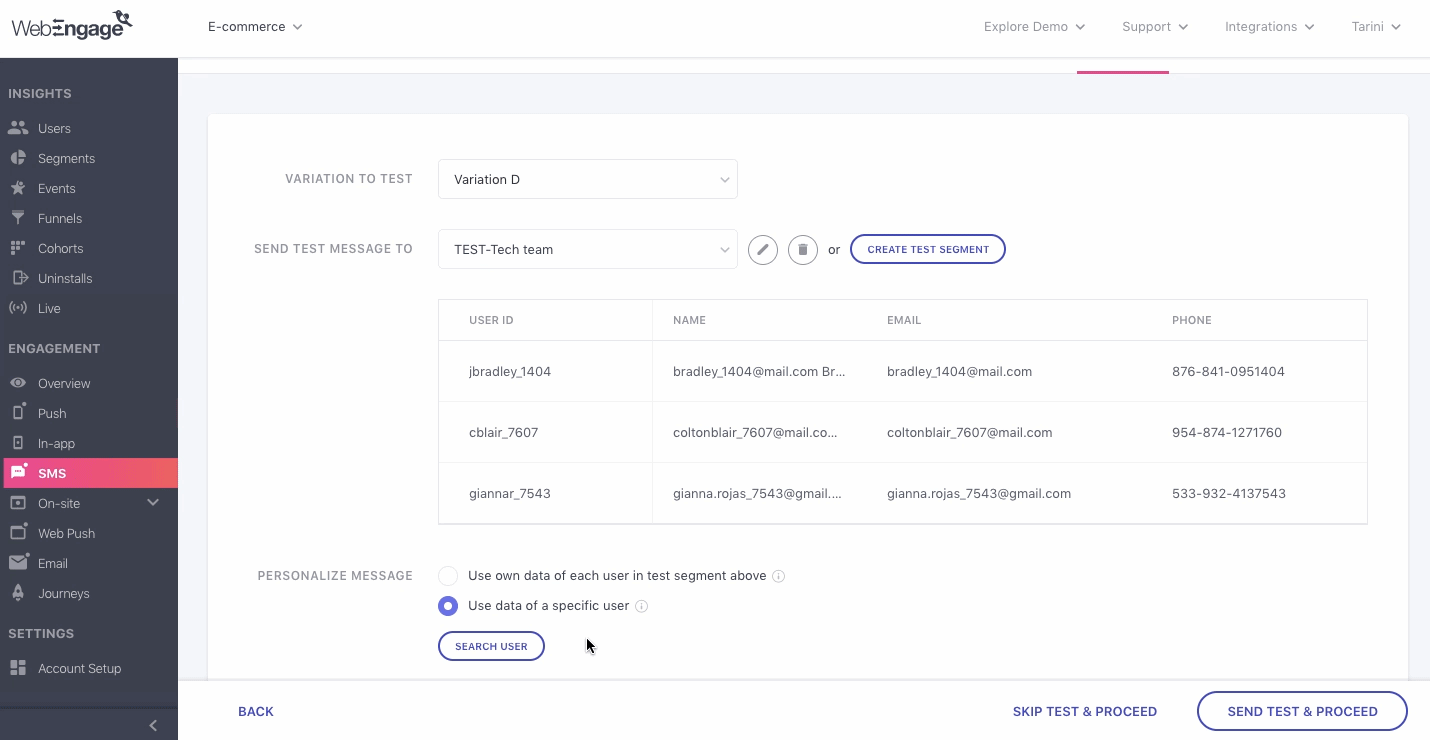
Task: Click the EMAIL column header
Action: click(904, 320)
